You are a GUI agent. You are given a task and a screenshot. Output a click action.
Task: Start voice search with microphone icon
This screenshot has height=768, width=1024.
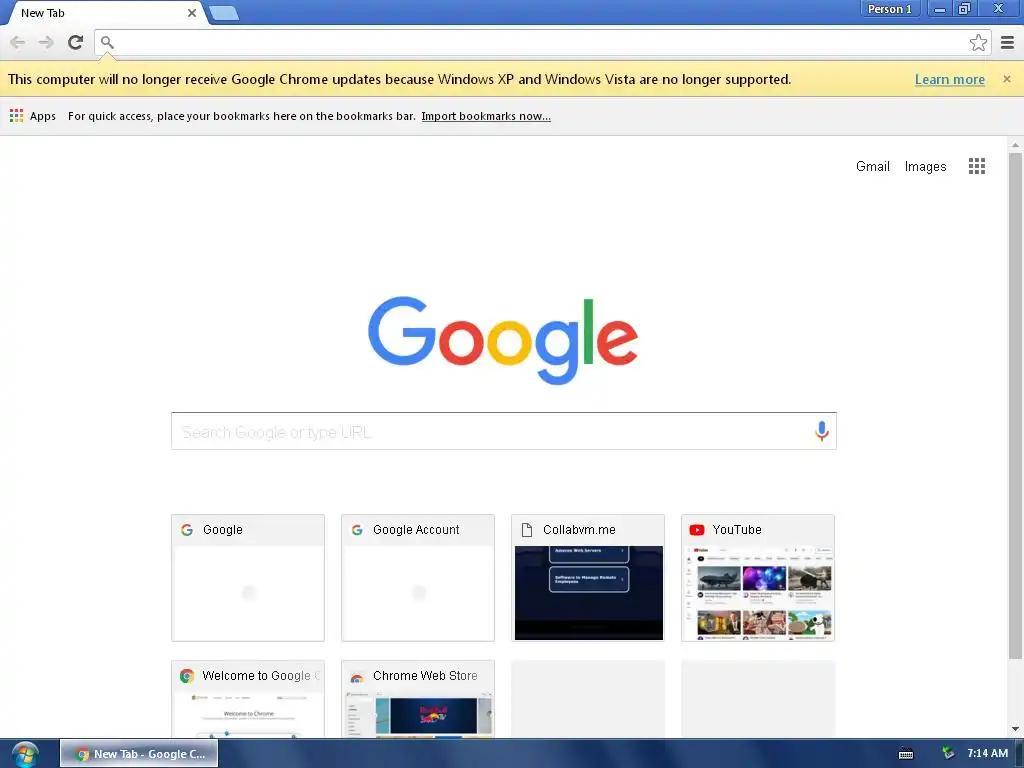(822, 431)
